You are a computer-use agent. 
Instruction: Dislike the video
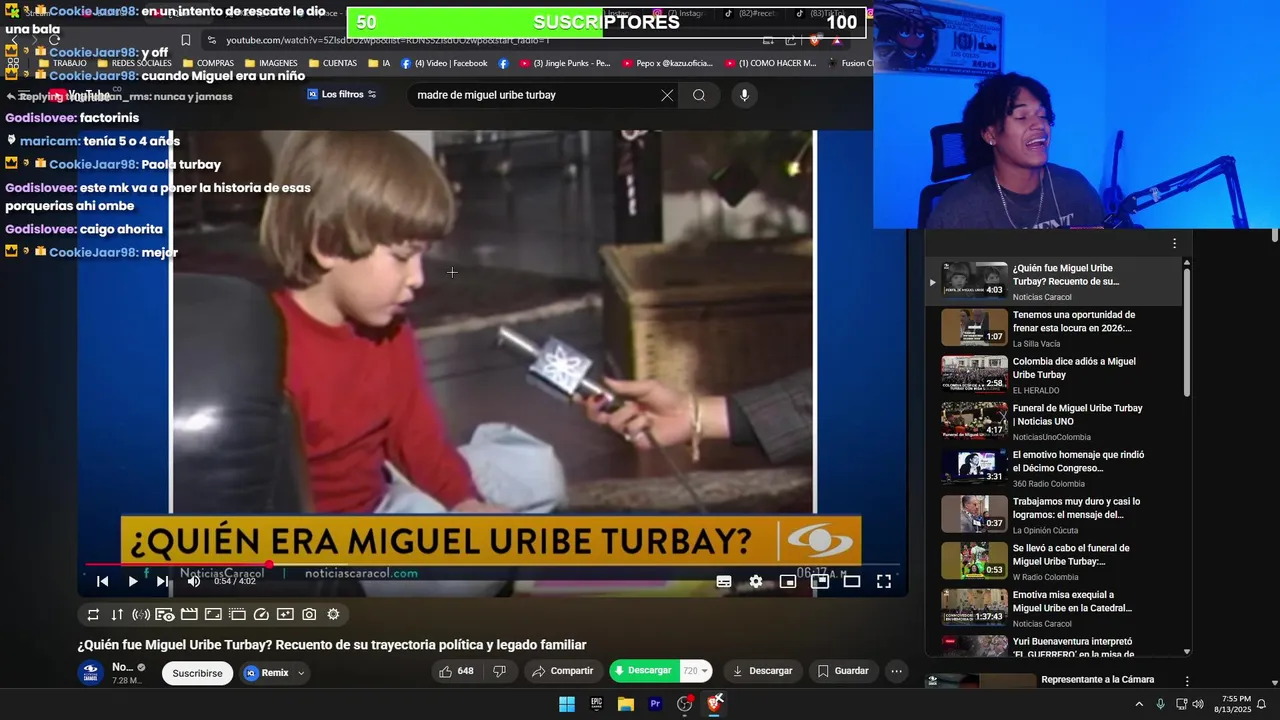(x=499, y=671)
